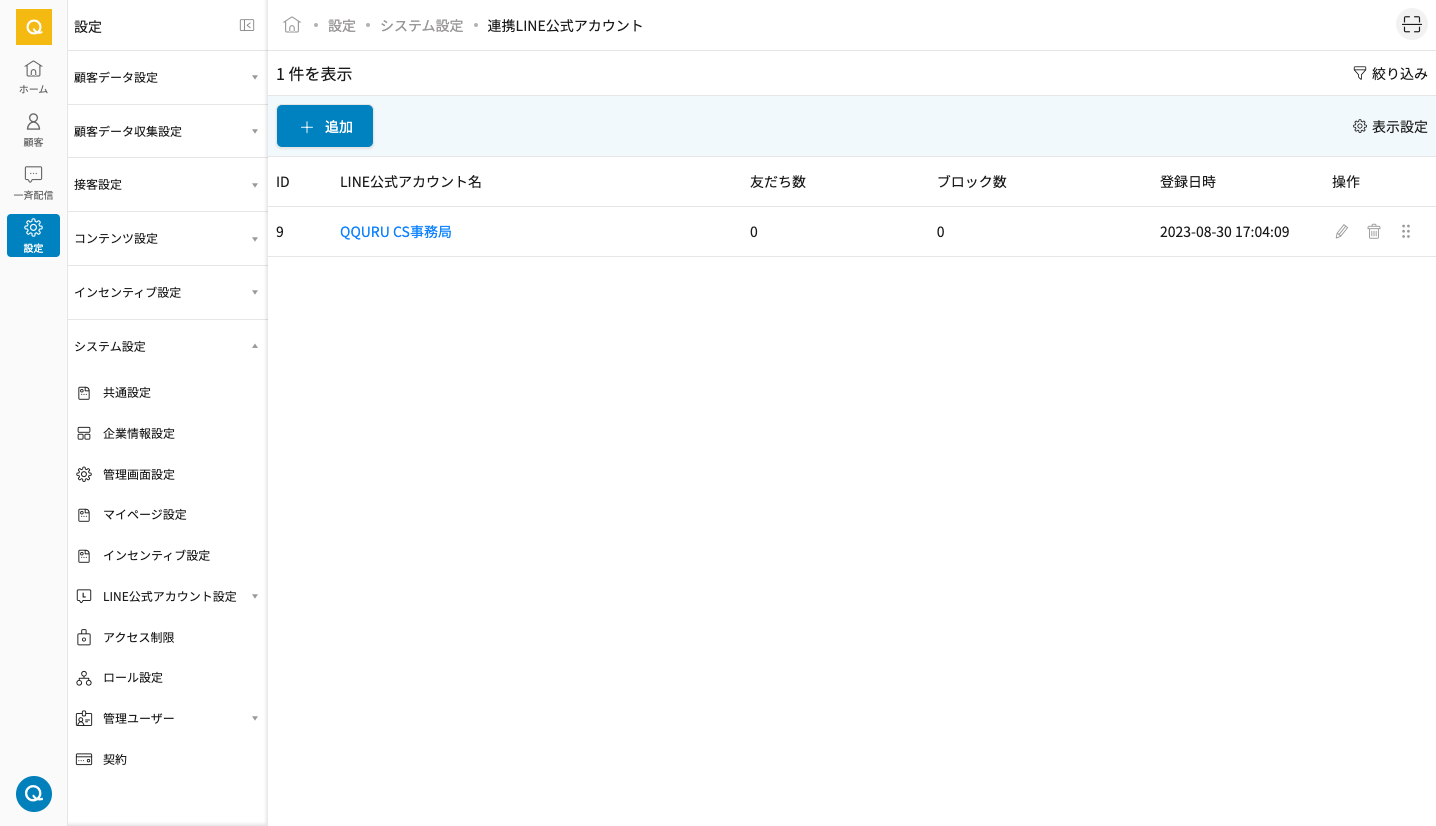Collapse the 設定 sidebar panel icon

(x=247, y=26)
